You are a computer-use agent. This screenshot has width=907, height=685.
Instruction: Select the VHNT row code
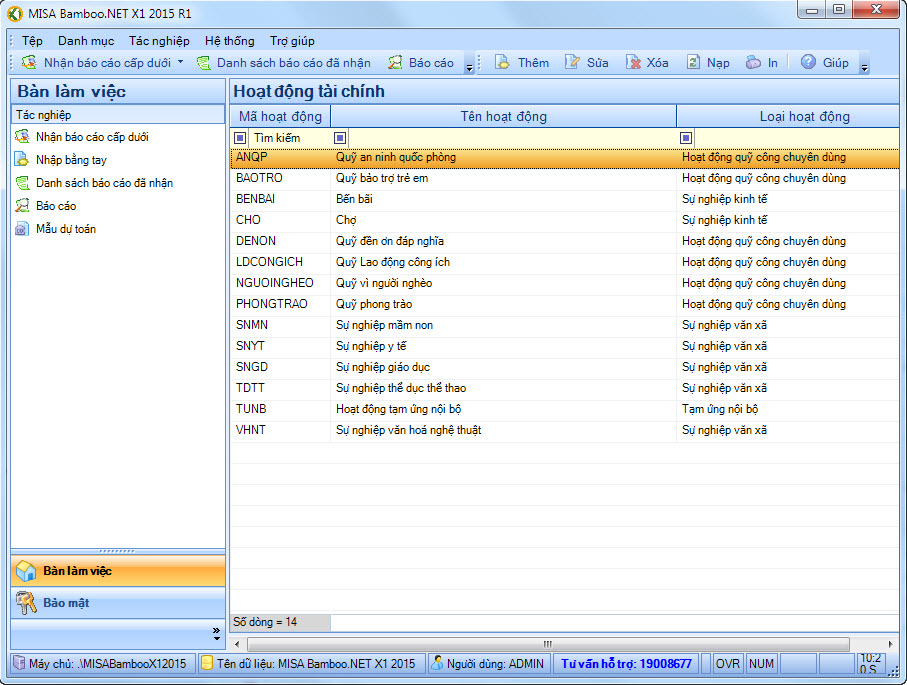(250, 430)
